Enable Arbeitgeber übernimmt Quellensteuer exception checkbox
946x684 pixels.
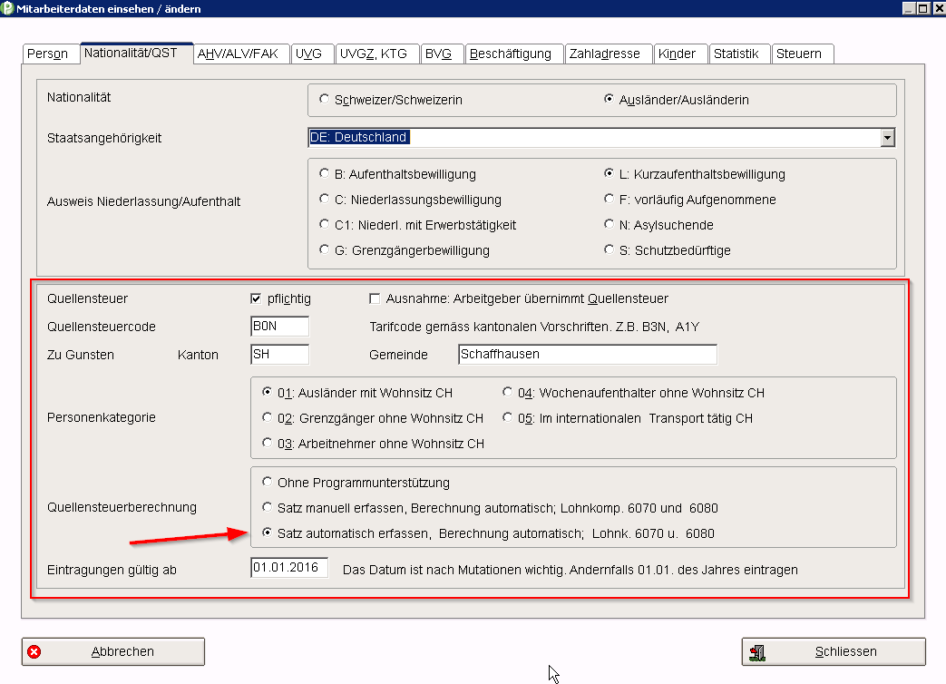[x=375, y=299]
